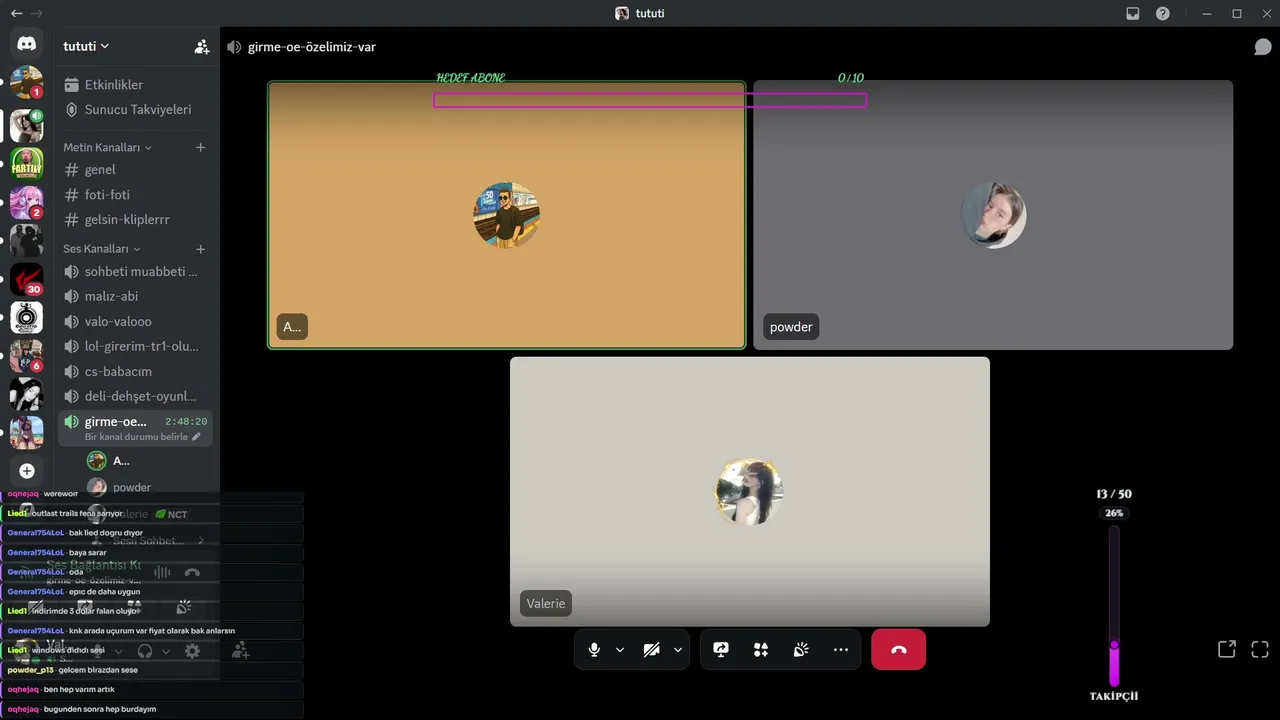Turn on your camera in call controls

pyautogui.click(x=652, y=650)
